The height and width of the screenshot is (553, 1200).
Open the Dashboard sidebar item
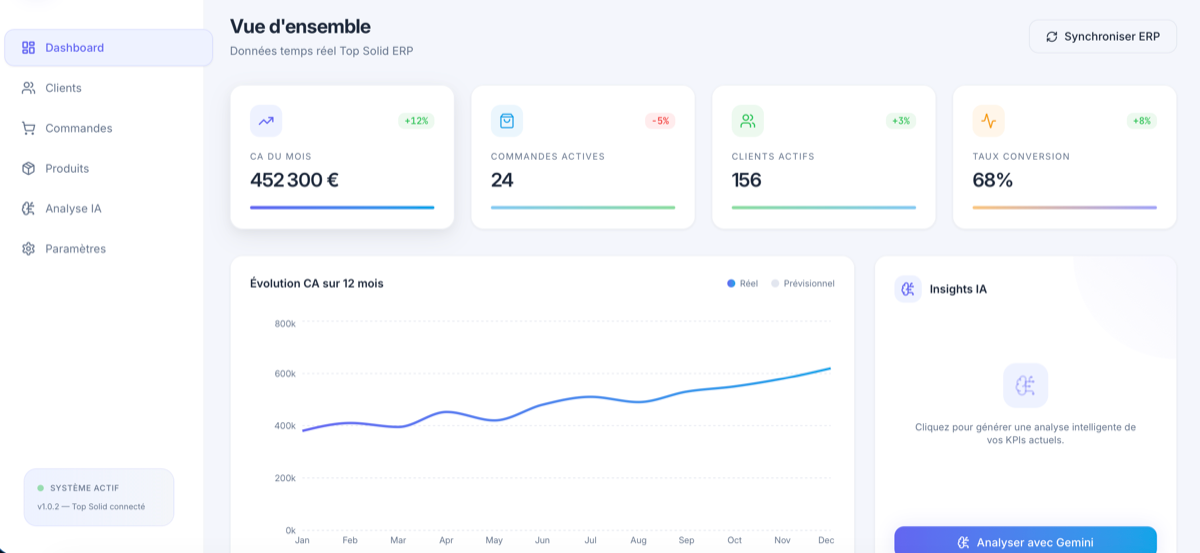[x=108, y=48]
